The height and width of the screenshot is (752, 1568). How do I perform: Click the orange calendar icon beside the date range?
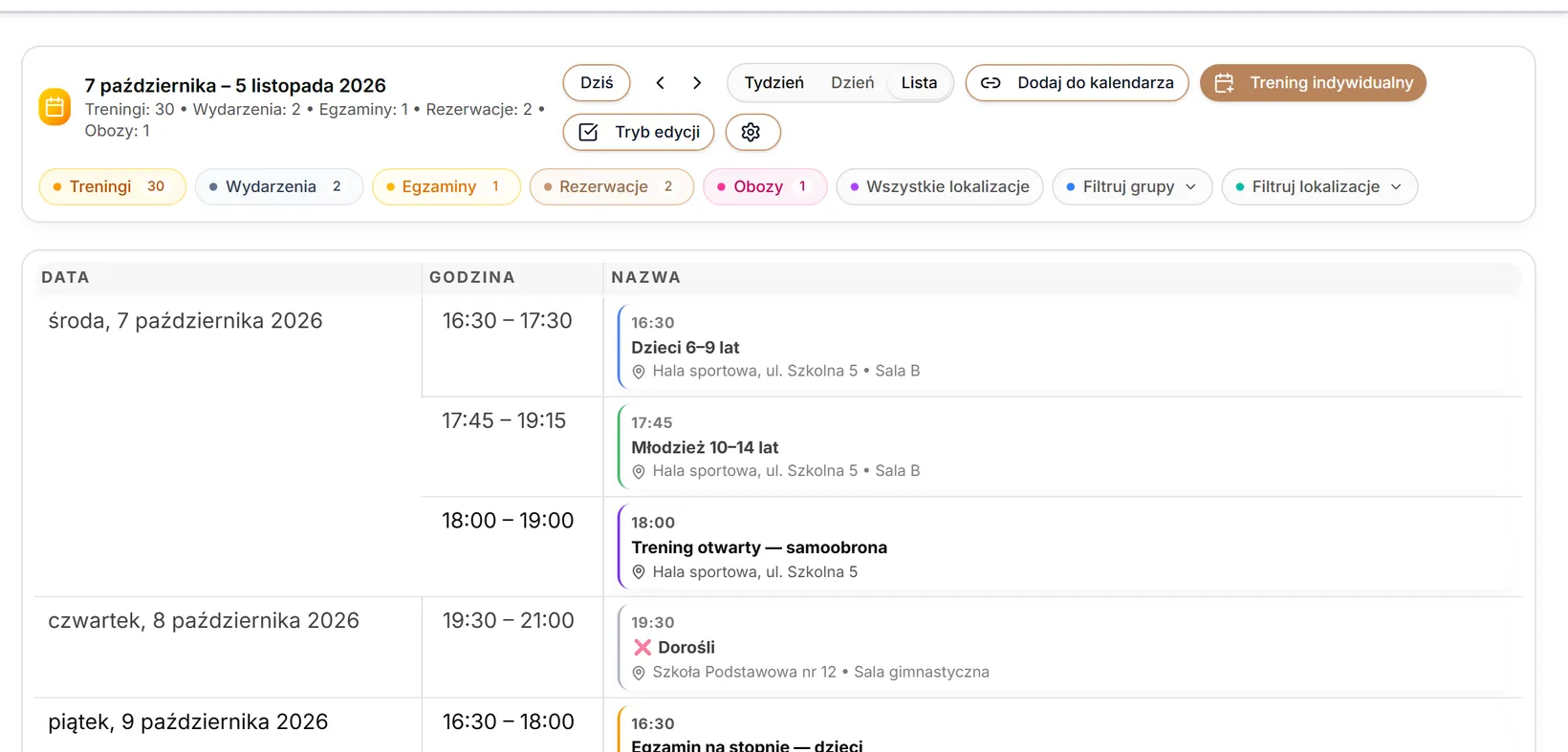[54, 107]
